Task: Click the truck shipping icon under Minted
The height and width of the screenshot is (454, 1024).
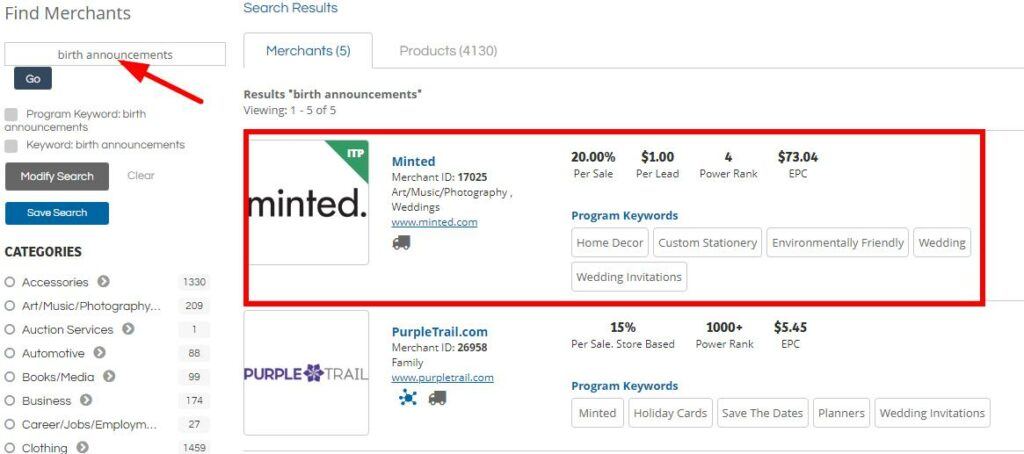Action: click(401, 243)
